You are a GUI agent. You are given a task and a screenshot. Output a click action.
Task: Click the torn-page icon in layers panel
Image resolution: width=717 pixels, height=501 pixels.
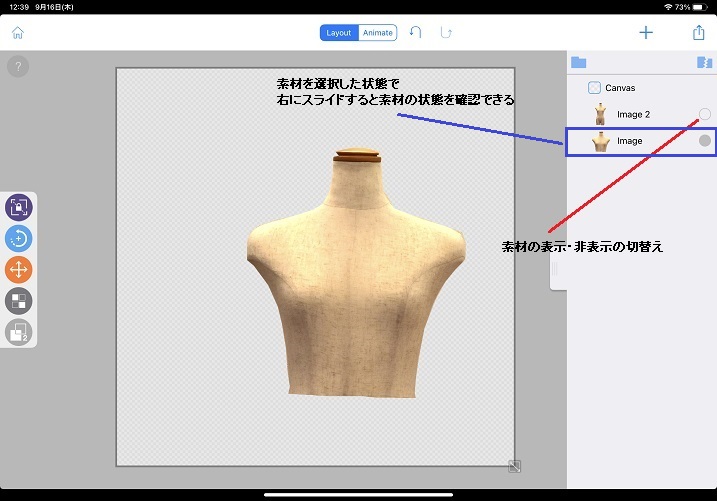(704, 62)
